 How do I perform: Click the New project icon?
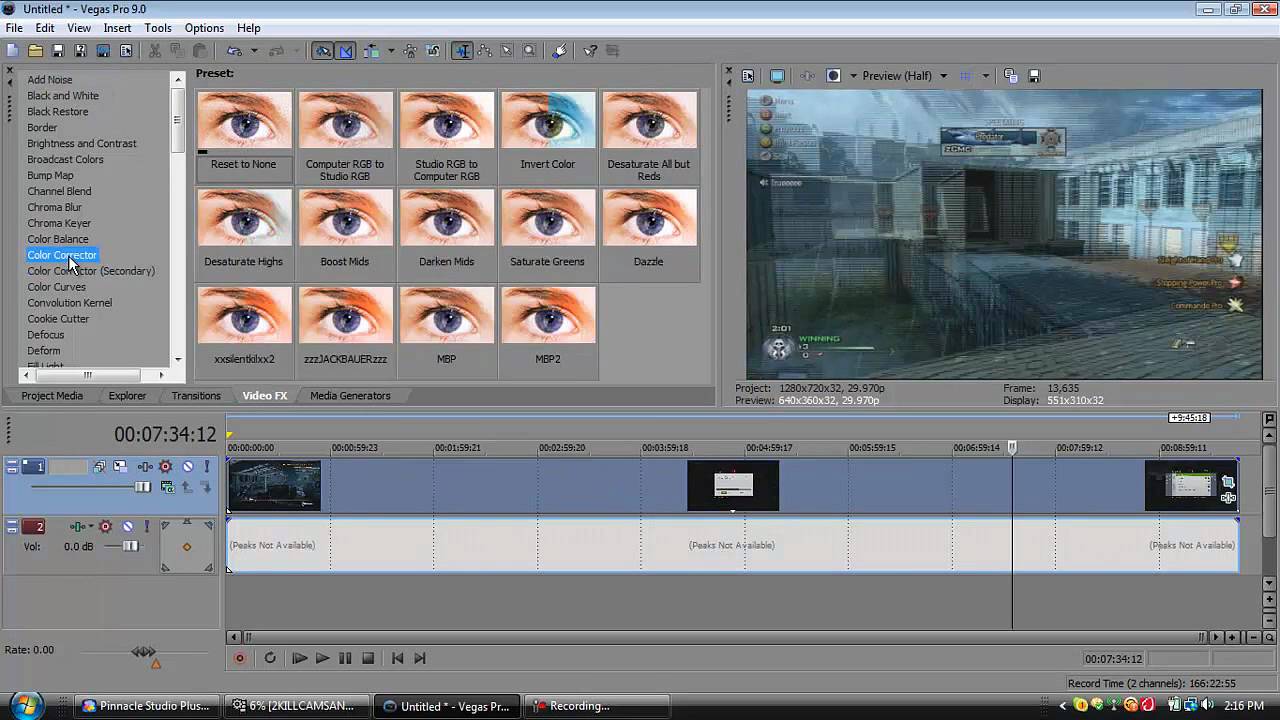12,51
